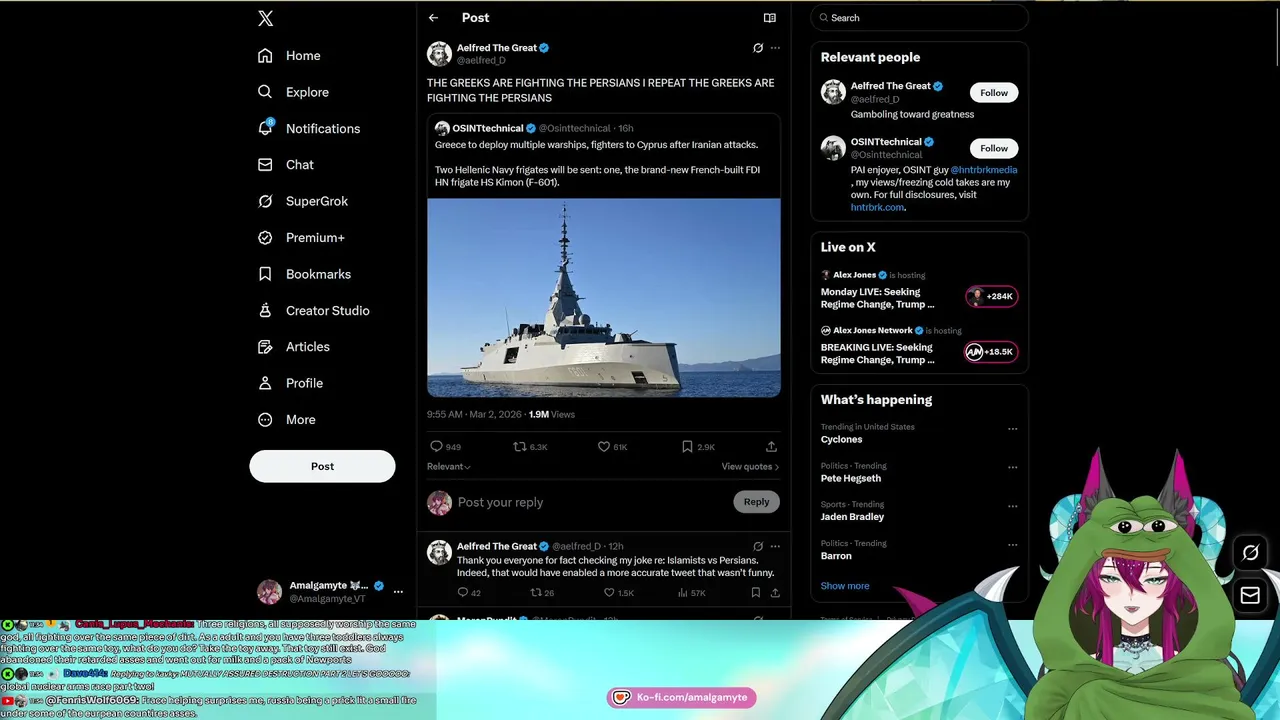Click Show more under What's happening
Screen dimensions: 1280x720
tap(845, 586)
